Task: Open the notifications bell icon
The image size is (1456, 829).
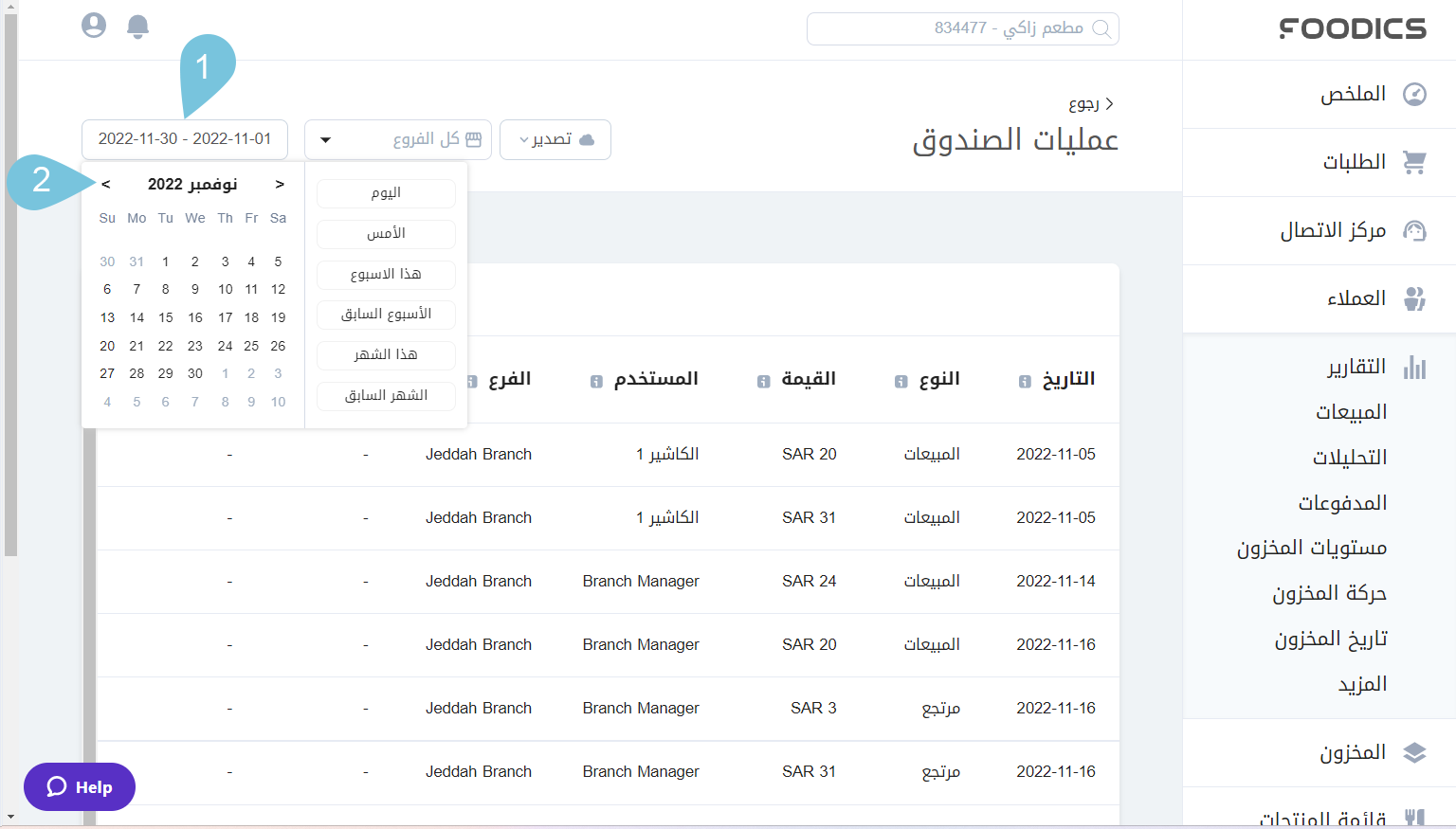Action: [137, 27]
